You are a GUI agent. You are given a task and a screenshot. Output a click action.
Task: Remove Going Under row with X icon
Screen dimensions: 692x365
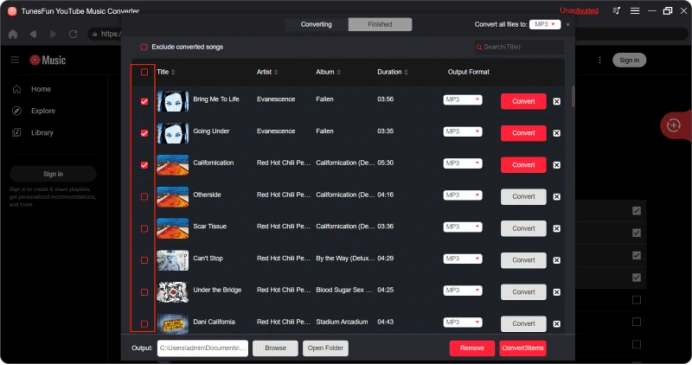pyautogui.click(x=557, y=133)
